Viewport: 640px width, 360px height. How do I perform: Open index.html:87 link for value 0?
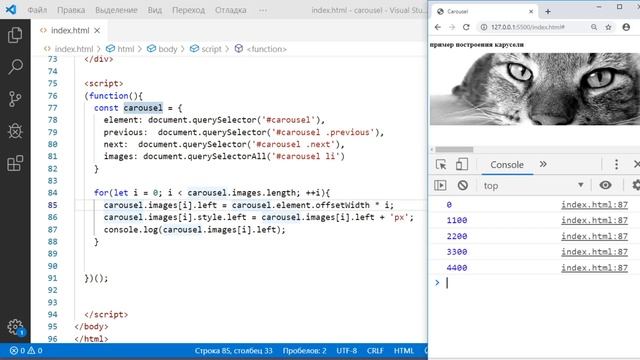(594, 204)
